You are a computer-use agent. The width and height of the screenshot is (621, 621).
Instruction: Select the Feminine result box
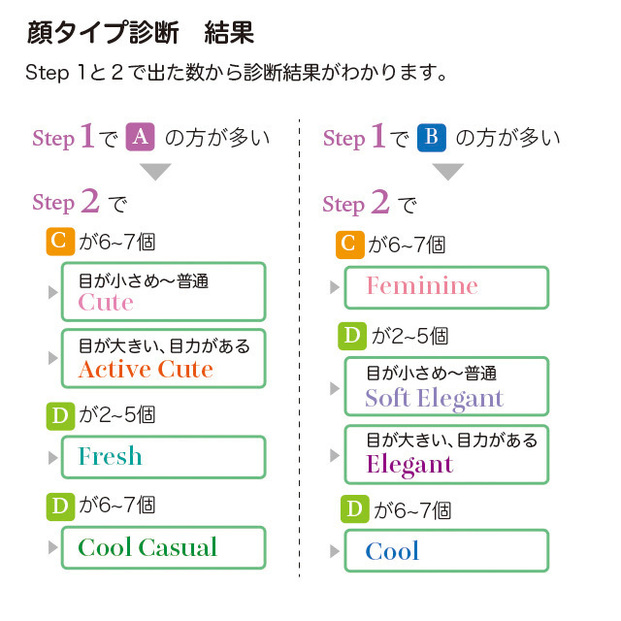(446, 287)
